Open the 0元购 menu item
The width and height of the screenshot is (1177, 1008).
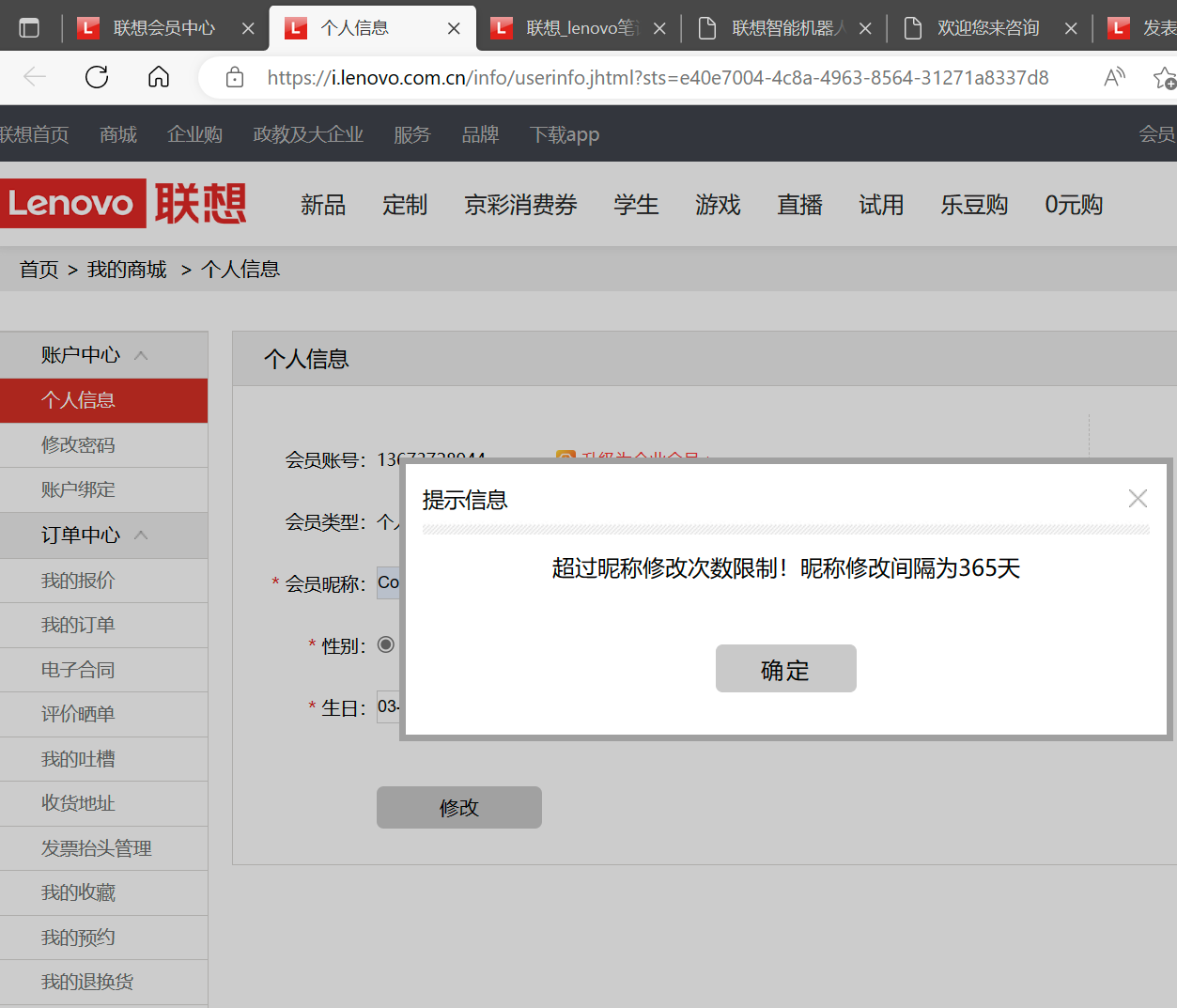click(1074, 205)
